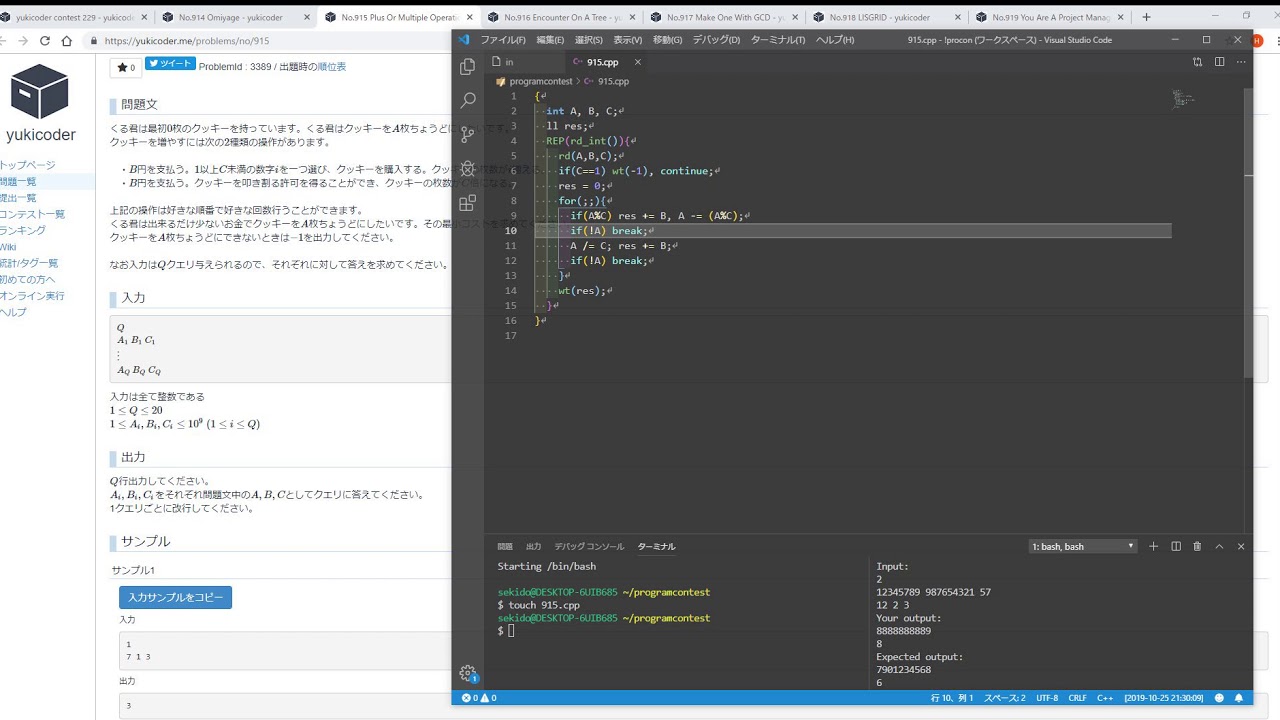Open Source Control view in activity bar
This screenshot has width=1280, height=720.
(467, 135)
